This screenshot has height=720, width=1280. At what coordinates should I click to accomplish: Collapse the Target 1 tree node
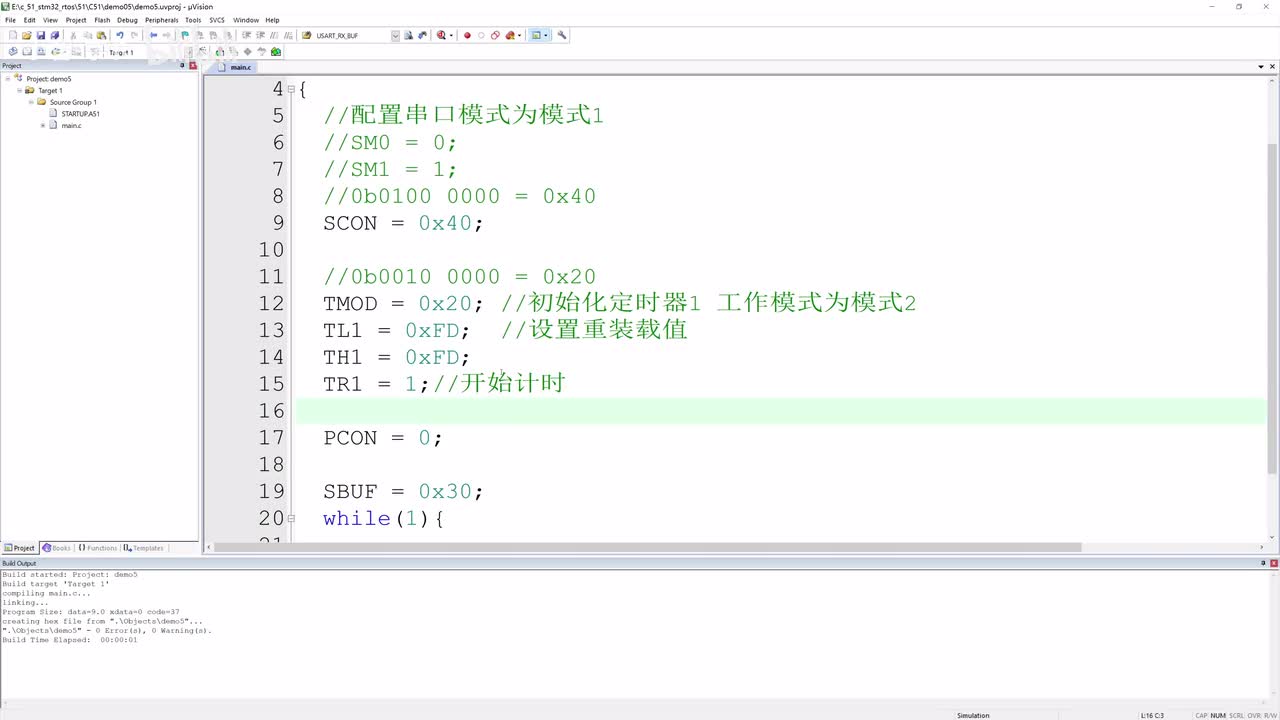(x=19, y=90)
